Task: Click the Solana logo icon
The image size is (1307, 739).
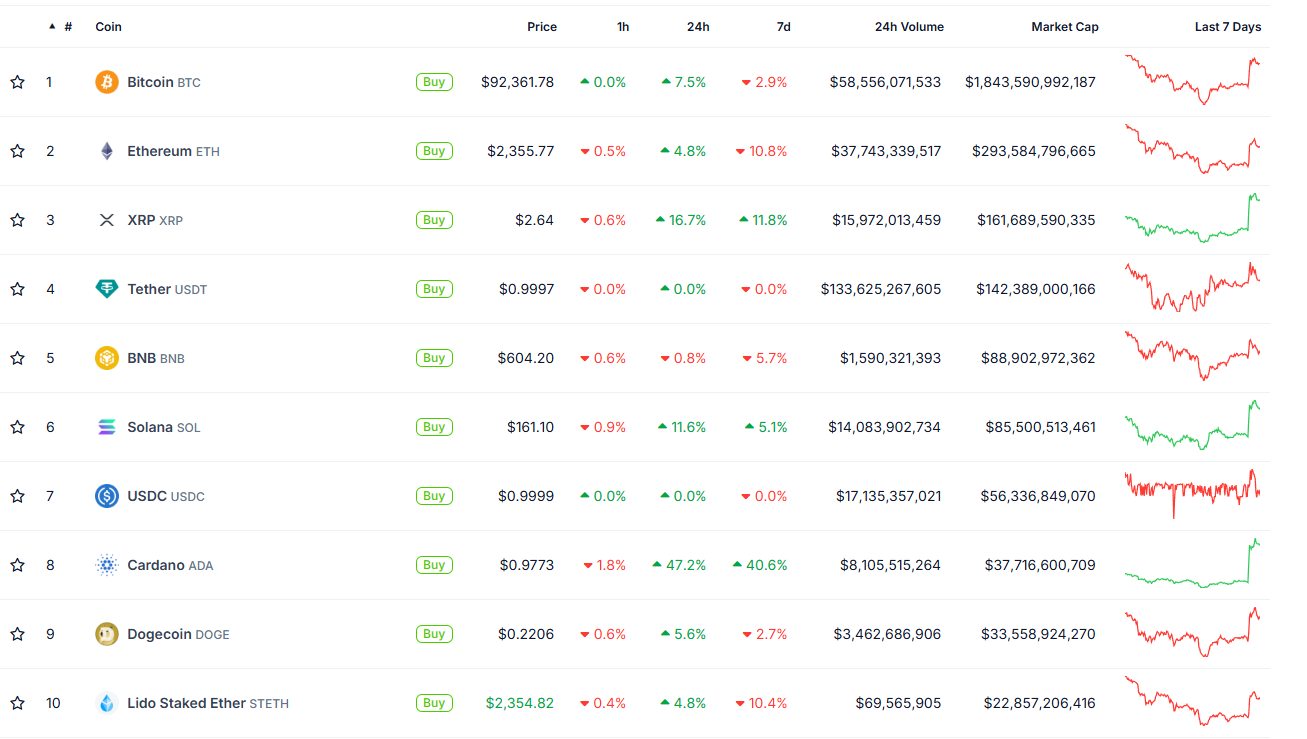Action: [107, 427]
